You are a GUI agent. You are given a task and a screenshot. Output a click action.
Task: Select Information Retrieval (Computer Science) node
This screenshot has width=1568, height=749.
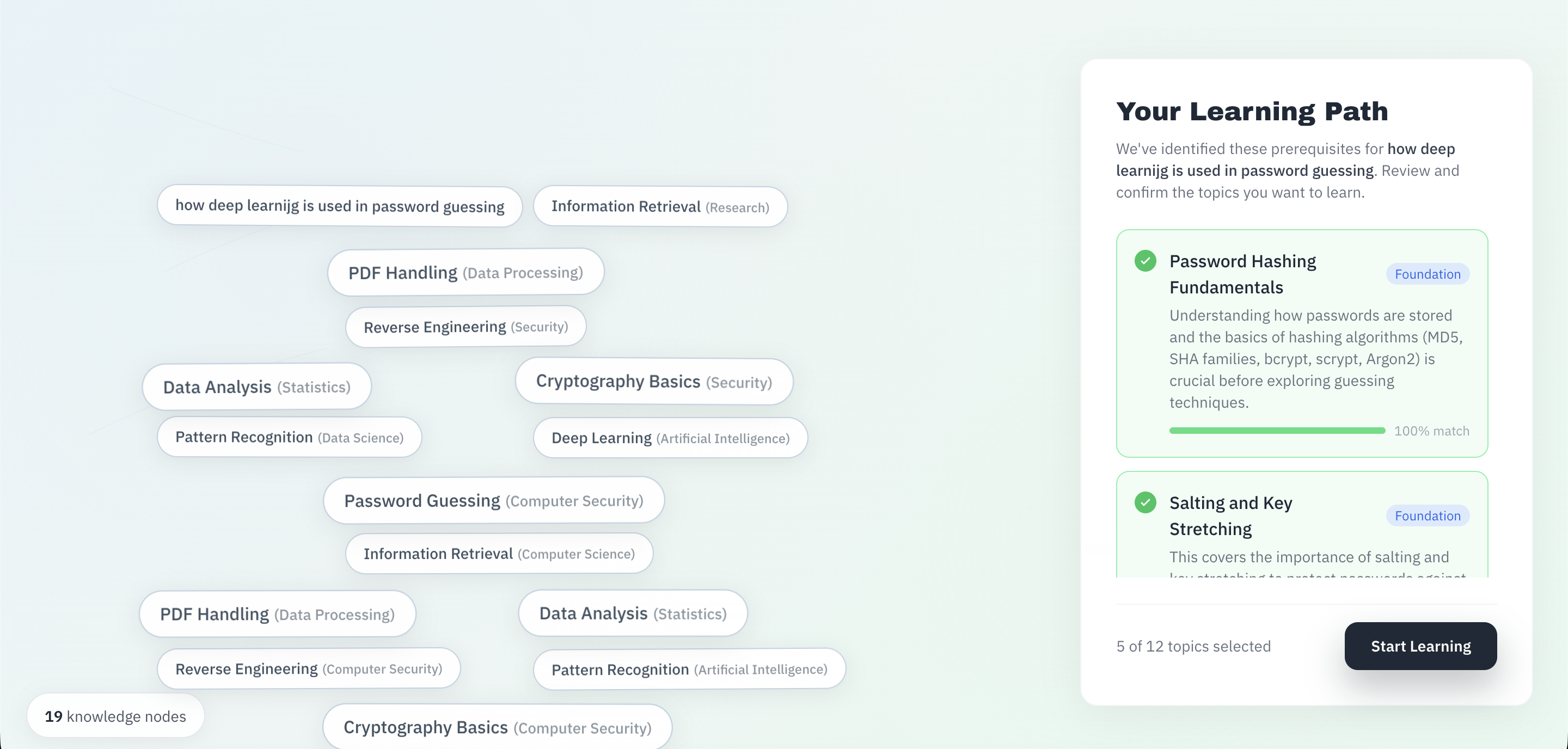click(x=499, y=553)
